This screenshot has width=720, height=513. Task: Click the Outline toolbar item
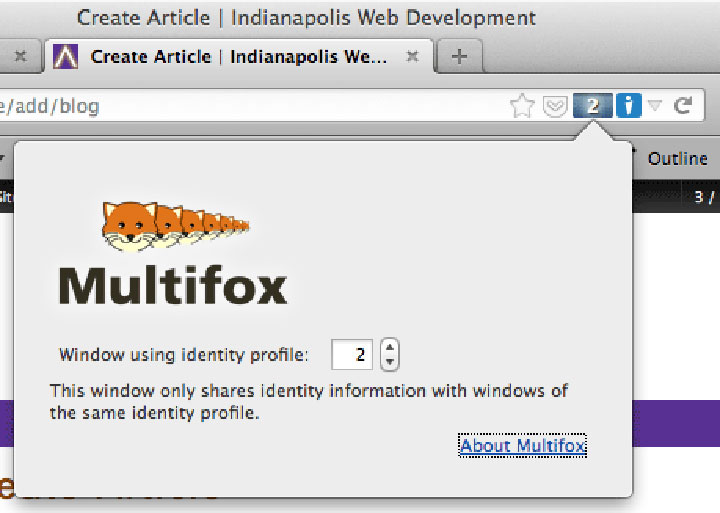677,159
